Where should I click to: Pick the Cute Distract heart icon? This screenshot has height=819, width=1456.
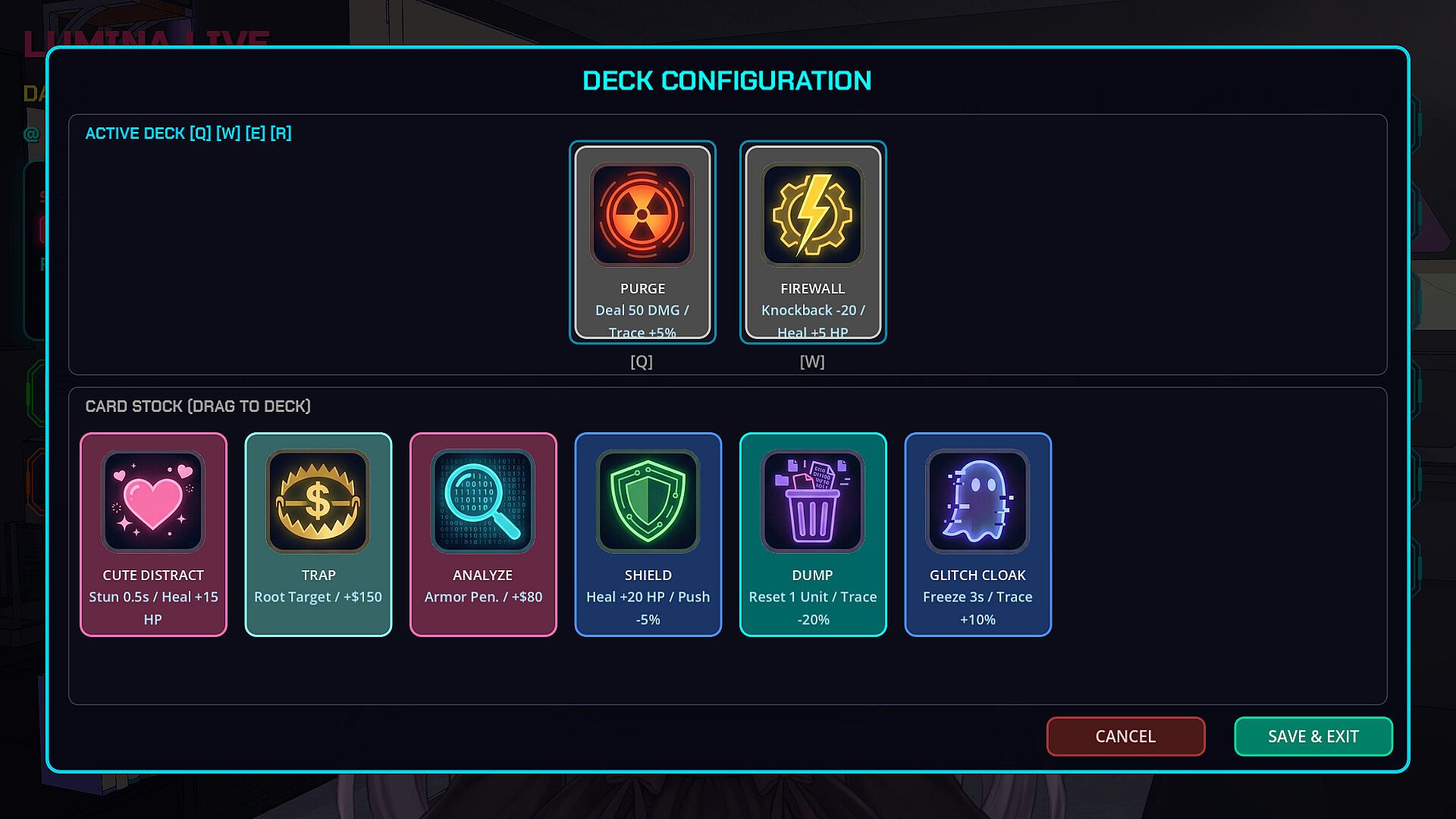click(152, 501)
